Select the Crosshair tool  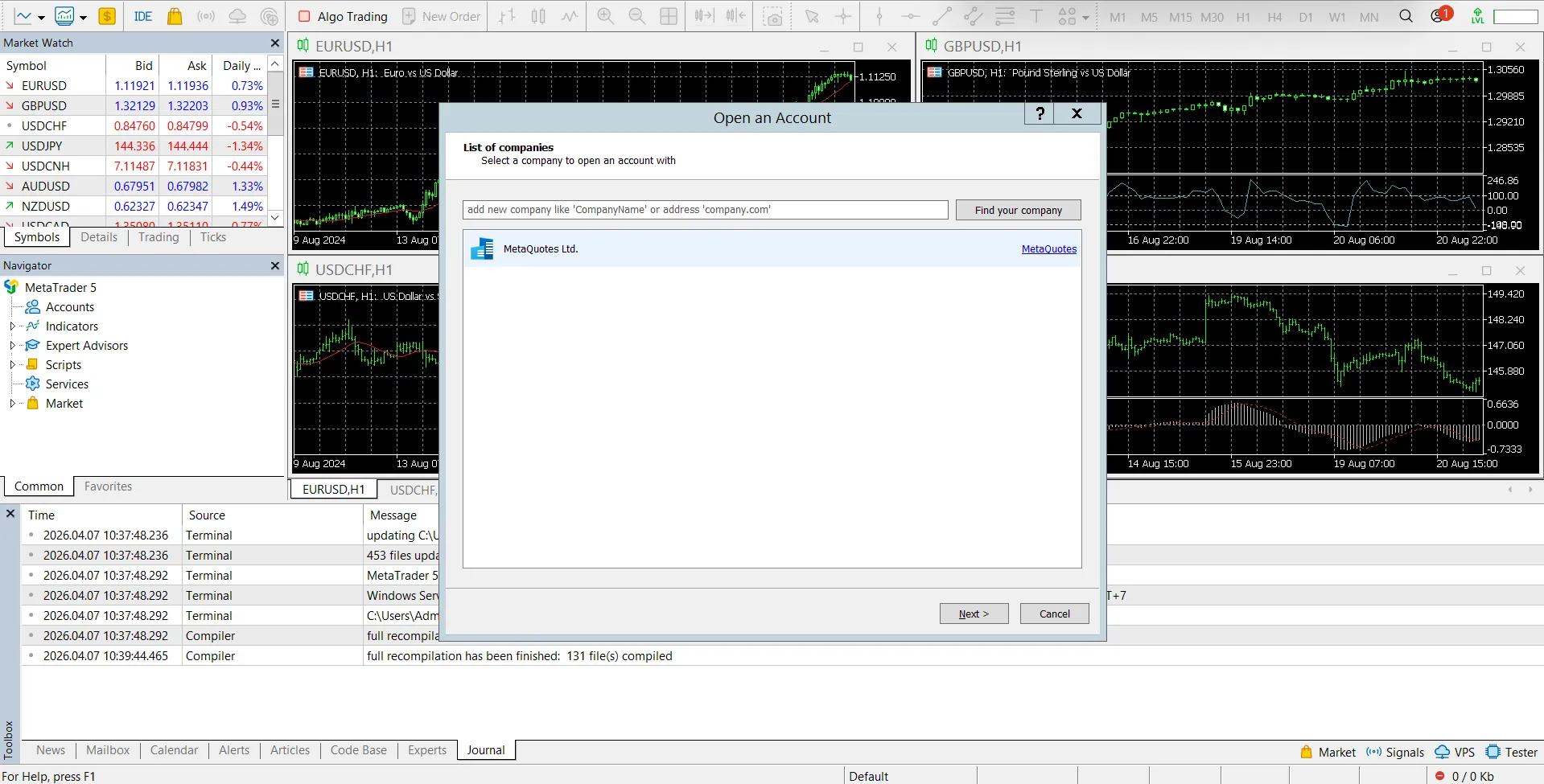843,15
